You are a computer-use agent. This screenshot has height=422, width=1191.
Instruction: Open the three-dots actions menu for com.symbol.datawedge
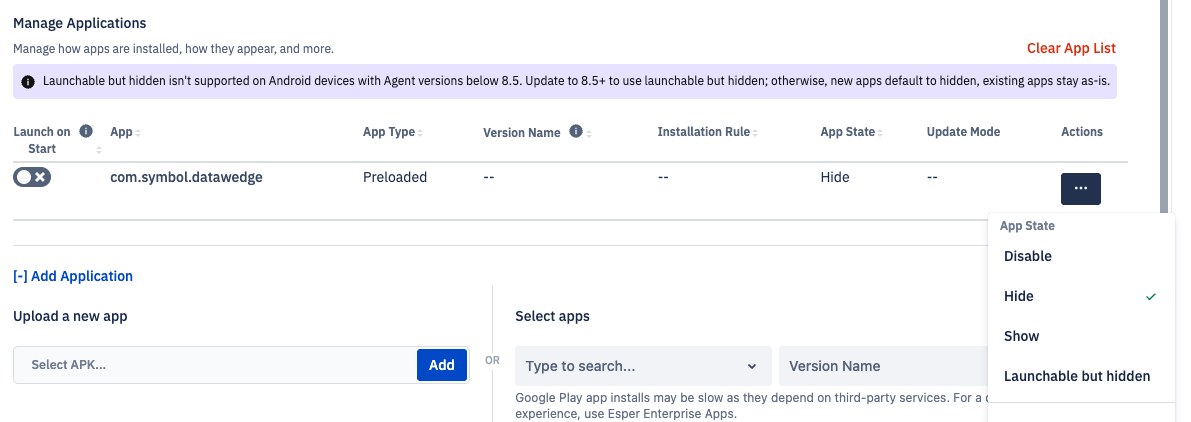[1080, 188]
